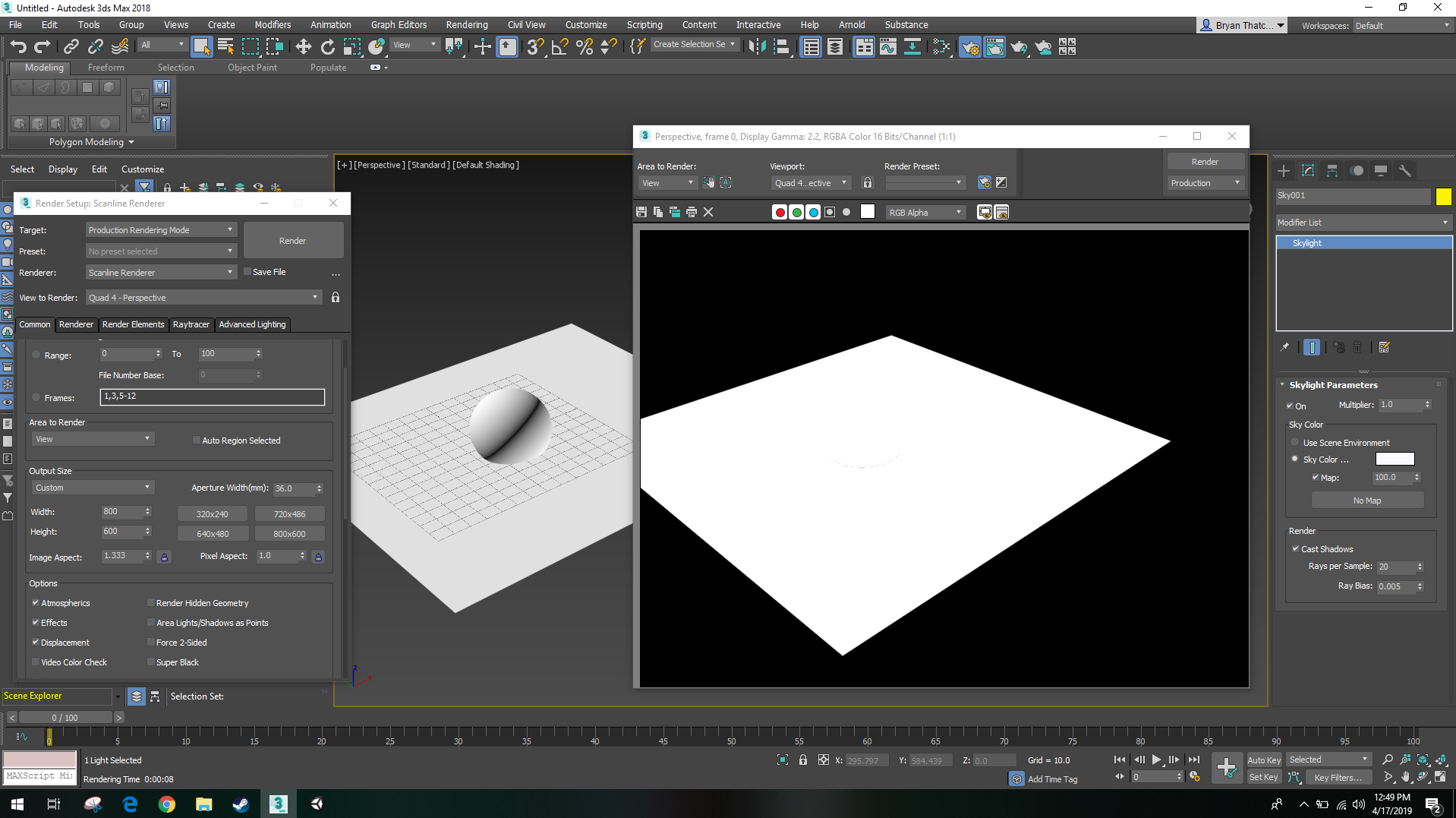
Task: Switch to the Raytracer tab in Render Setup
Action: point(191,324)
